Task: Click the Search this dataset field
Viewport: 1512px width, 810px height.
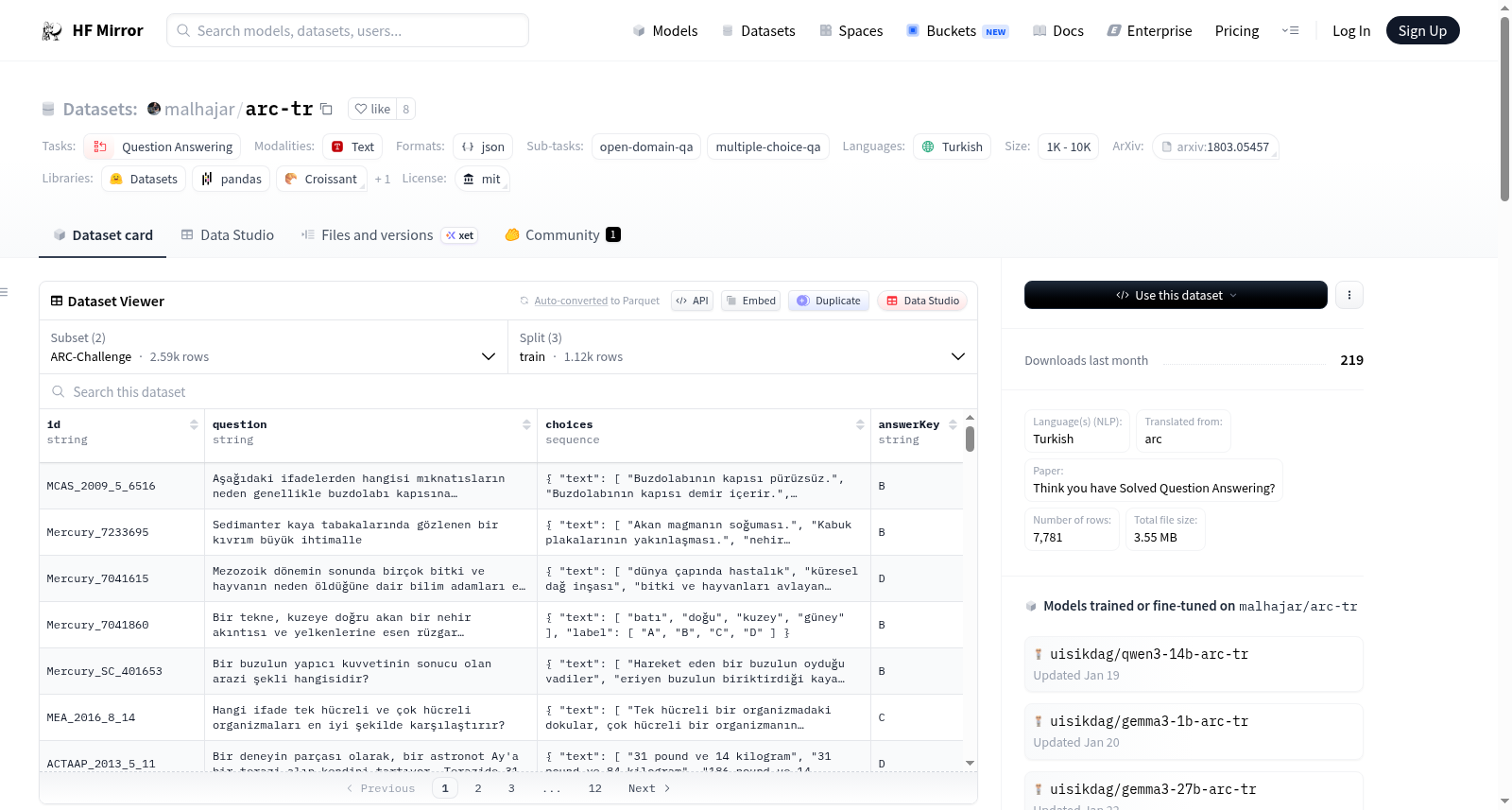Action: [508, 391]
